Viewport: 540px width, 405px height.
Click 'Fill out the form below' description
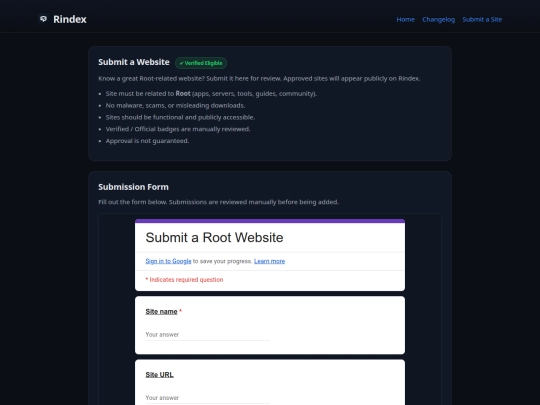[x=218, y=202]
